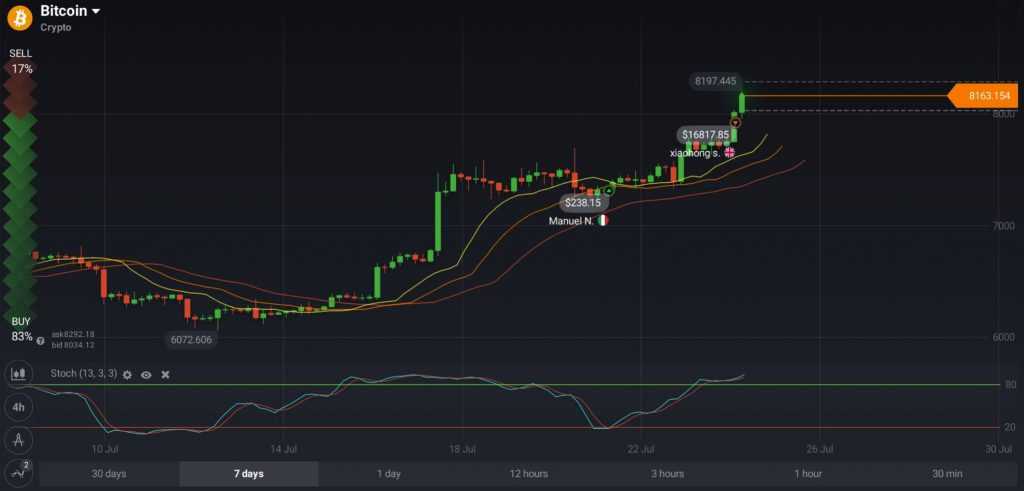Select the 12 hours timeframe tab
Screen dimensions: 1024x491
[529, 474]
